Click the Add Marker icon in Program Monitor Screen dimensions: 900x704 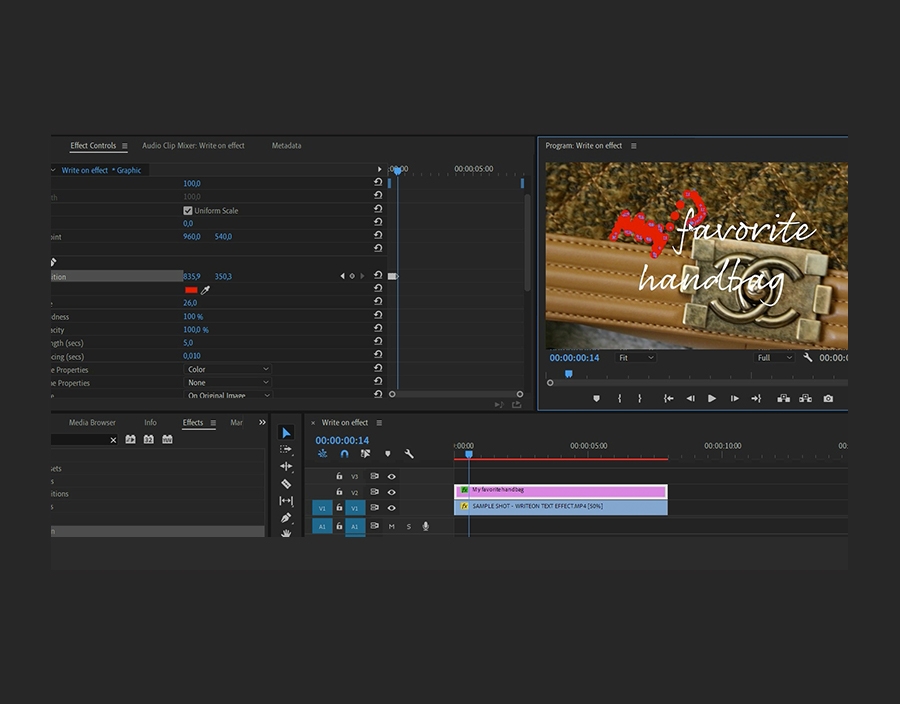tap(597, 398)
